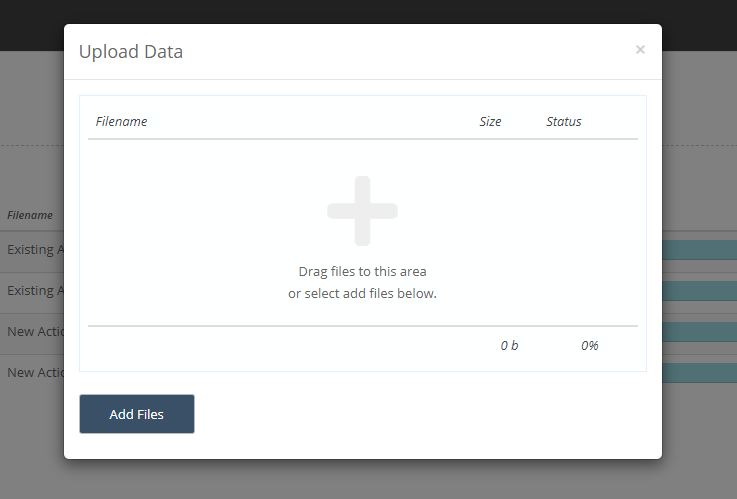Click the background Filename column header
The height and width of the screenshot is (499, 737).
click(x=30, y=215)
